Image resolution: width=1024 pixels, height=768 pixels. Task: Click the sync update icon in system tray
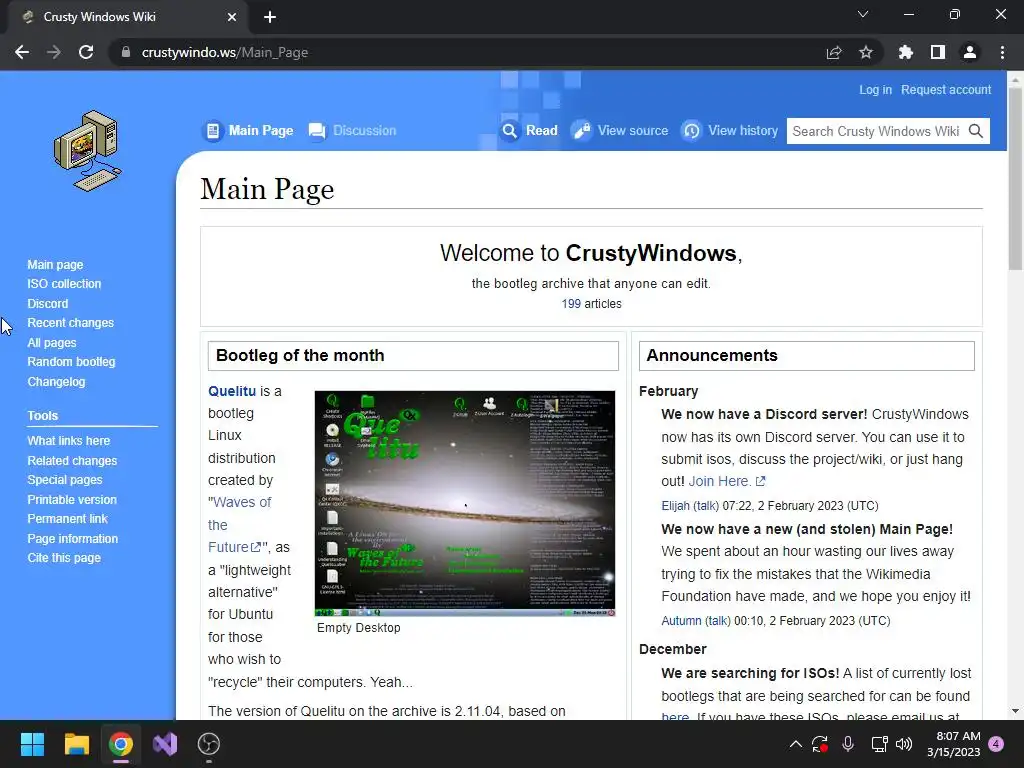820,744
